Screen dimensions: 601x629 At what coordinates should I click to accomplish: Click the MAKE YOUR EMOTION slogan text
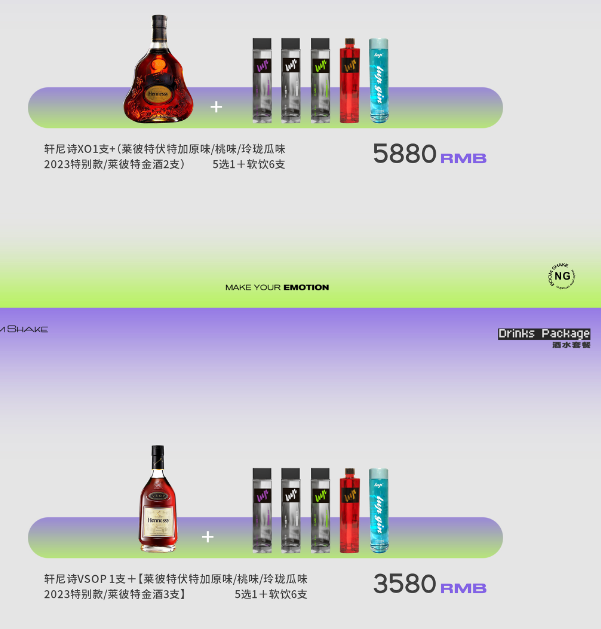[277, 287]
